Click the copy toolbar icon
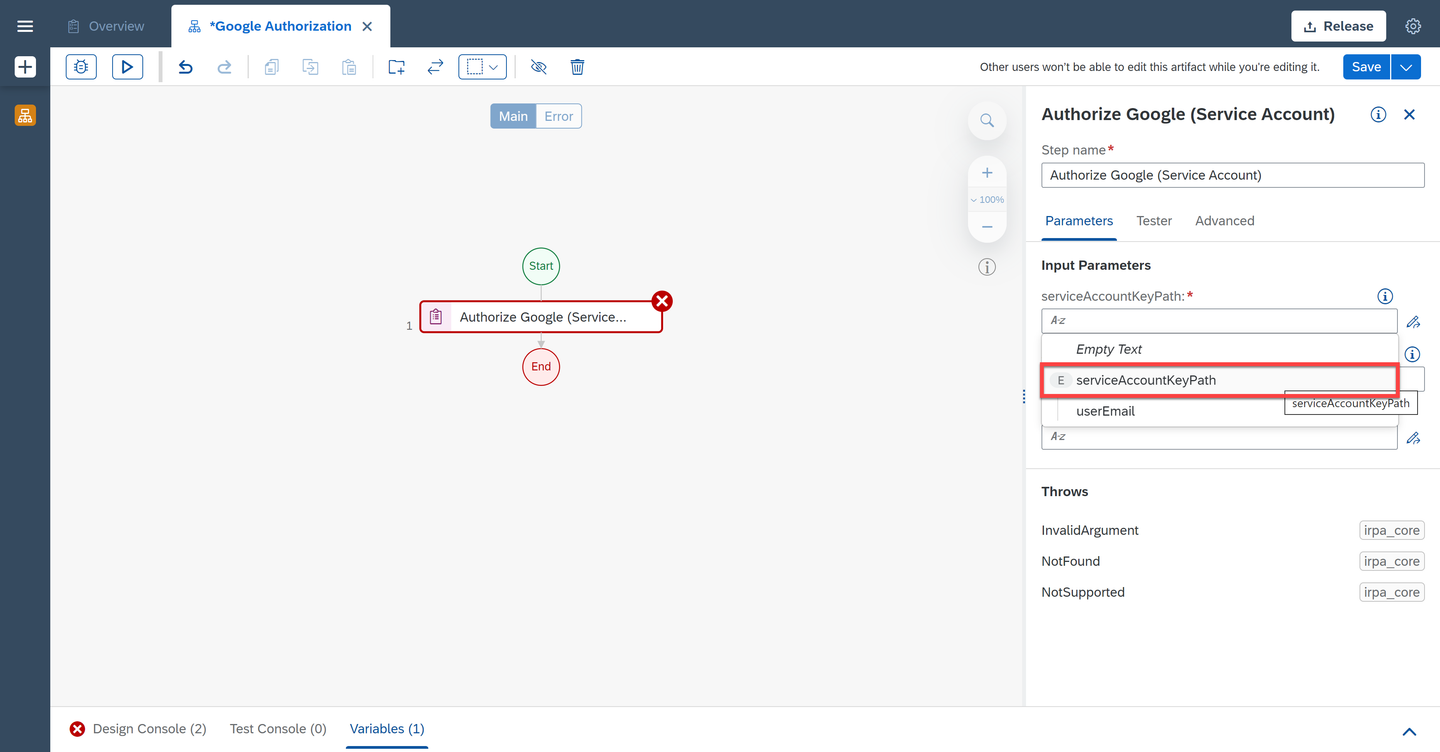The height and width of the screenshot is (752, 1440). tap(272, 67)
